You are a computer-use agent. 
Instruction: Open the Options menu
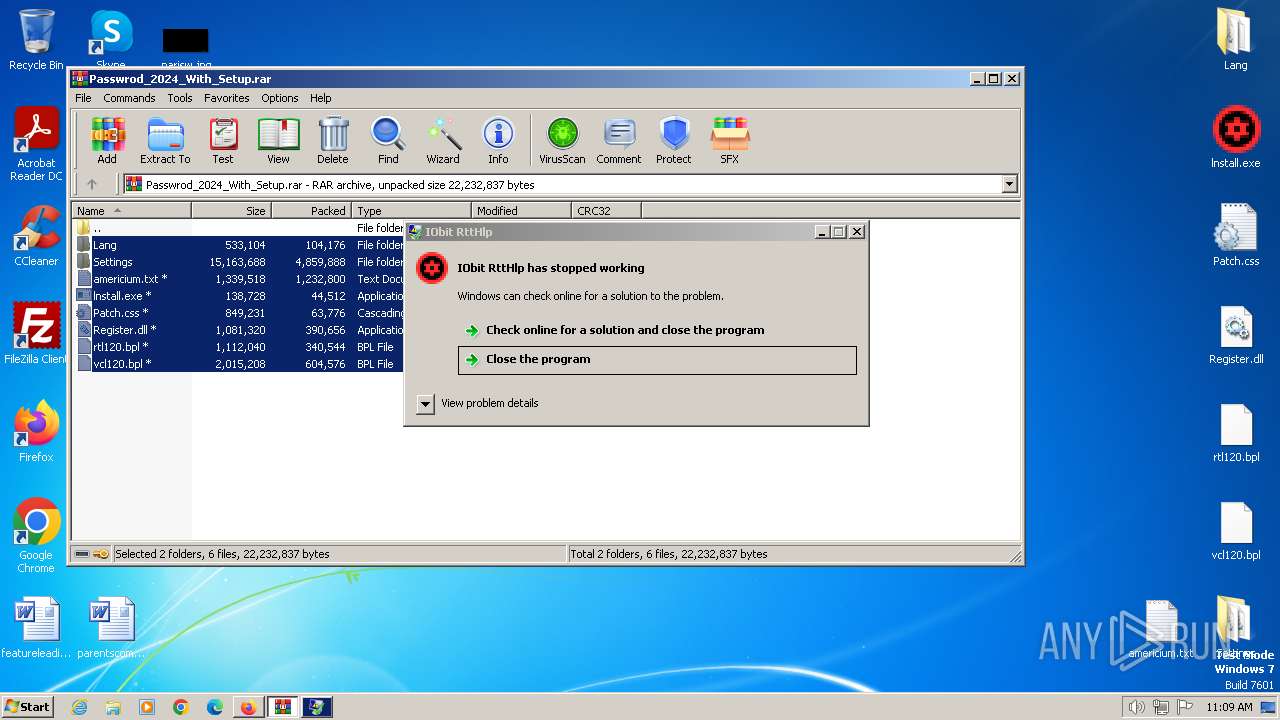point(280,98)
